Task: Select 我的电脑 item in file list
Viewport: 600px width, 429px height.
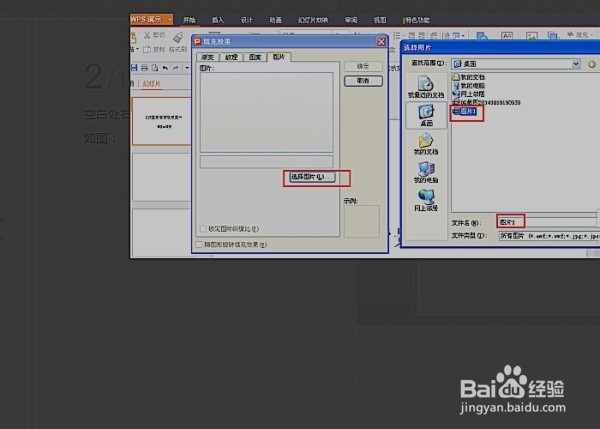Action: [469, 85]
